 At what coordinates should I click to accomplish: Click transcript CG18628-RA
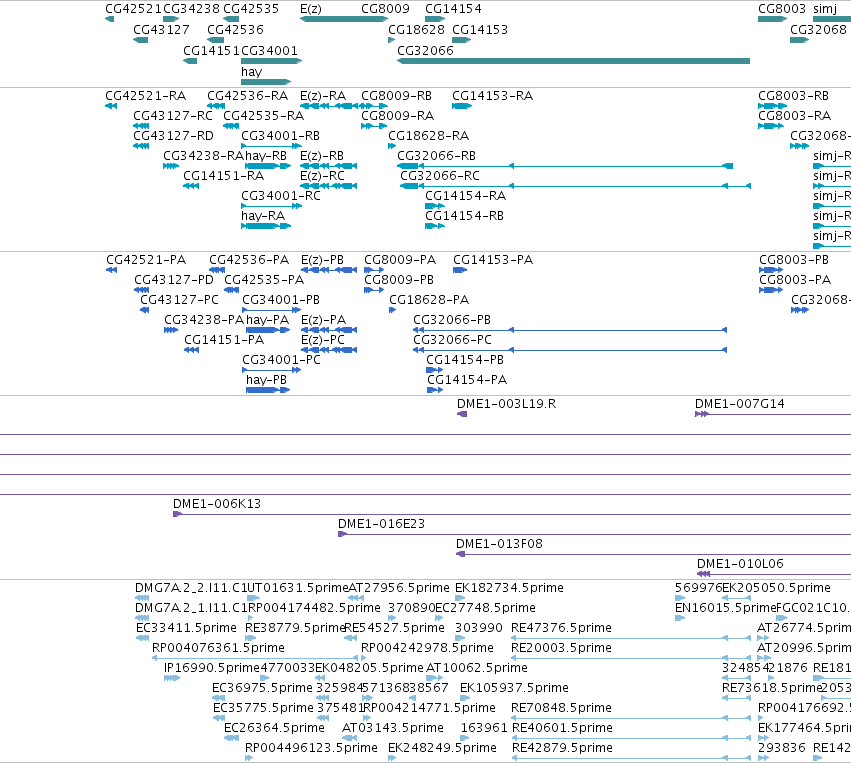(x=429, y=136)
